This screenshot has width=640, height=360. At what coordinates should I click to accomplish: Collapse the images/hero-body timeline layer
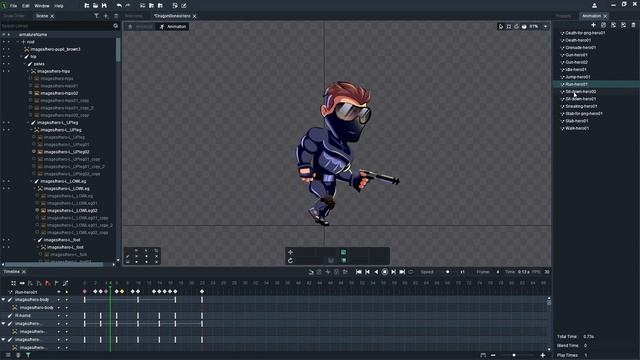point(3,300)
